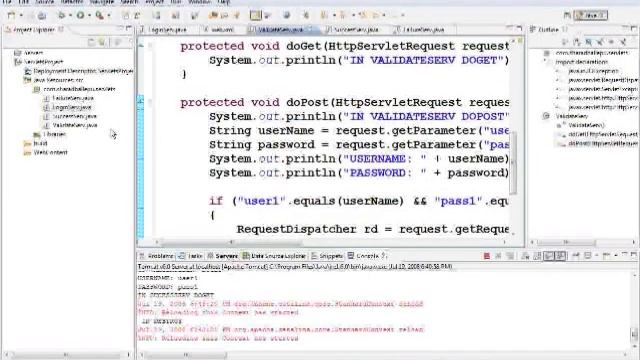Select Deployment Descriptor tree item

tap(78, 71)
